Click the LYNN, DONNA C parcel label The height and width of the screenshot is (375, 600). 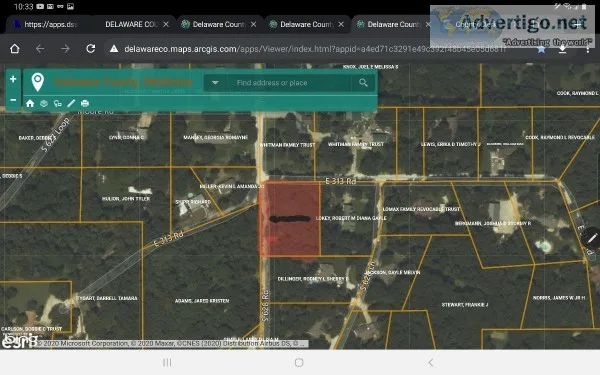coord(127,137)
